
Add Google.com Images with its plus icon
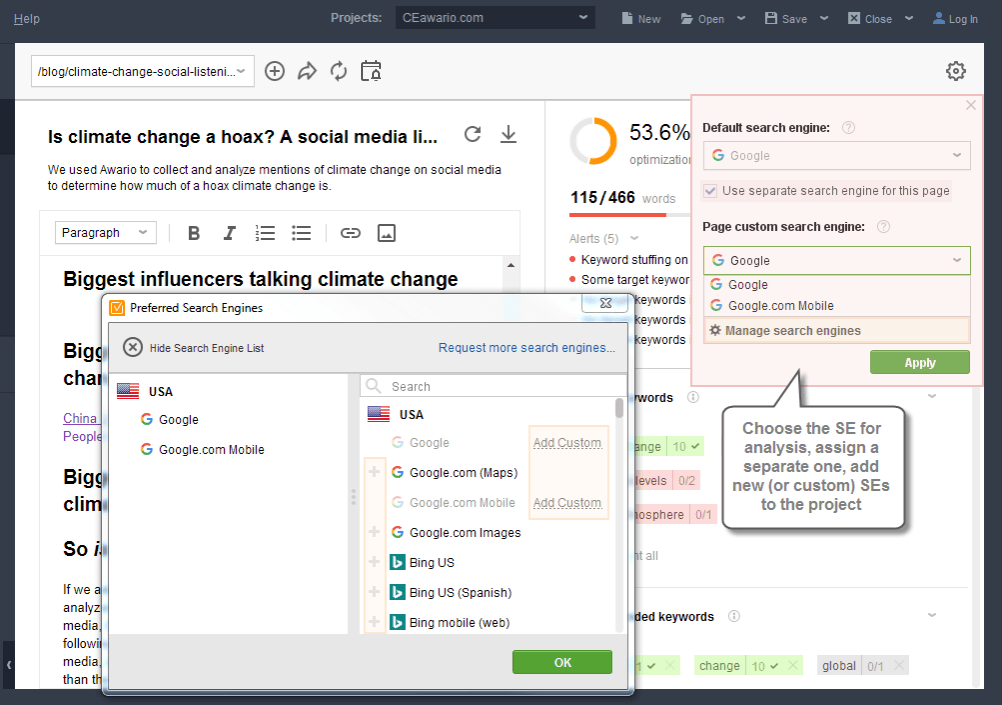click(374, 532)
